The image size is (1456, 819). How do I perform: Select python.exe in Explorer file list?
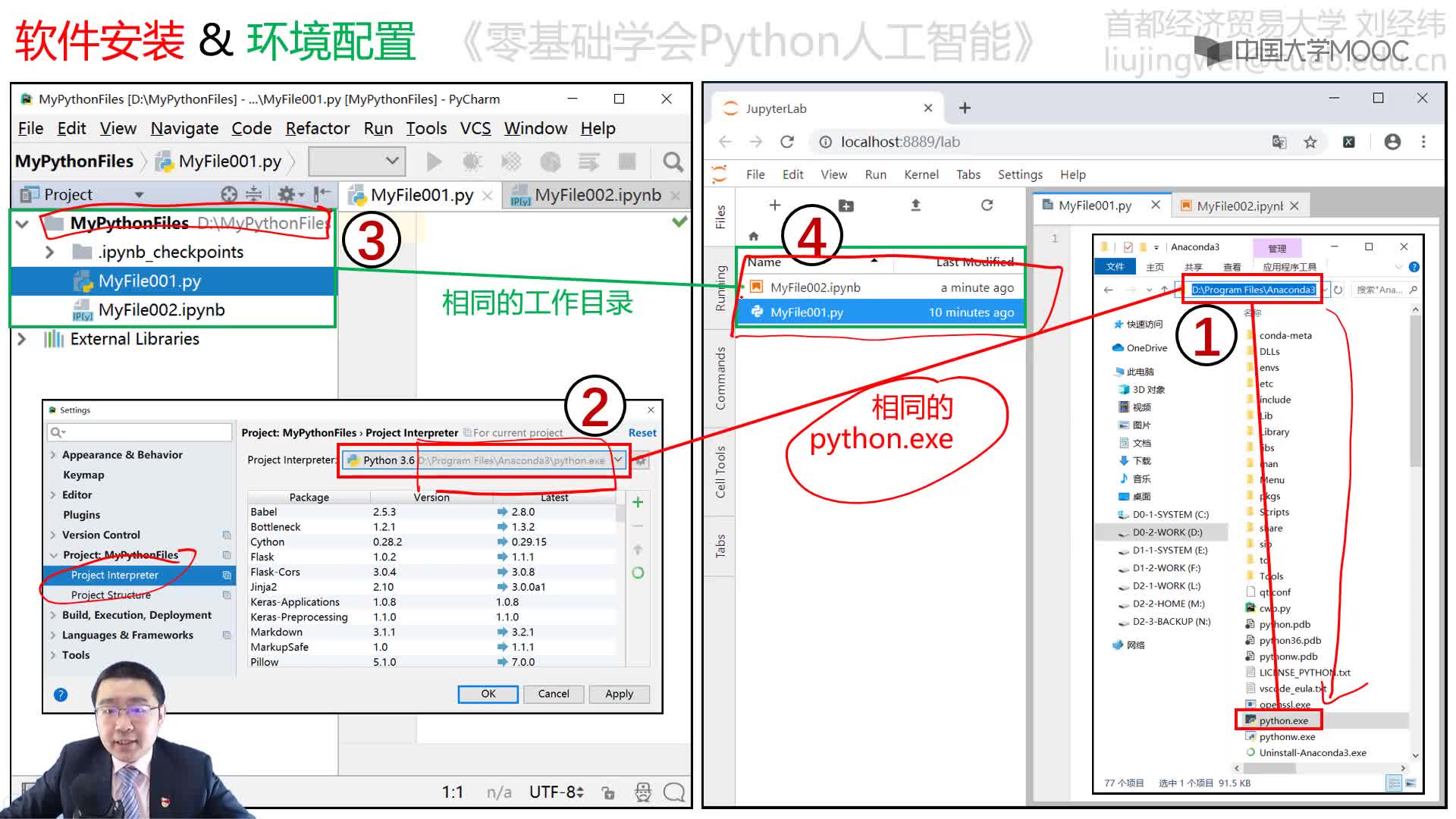(1283, 720)
